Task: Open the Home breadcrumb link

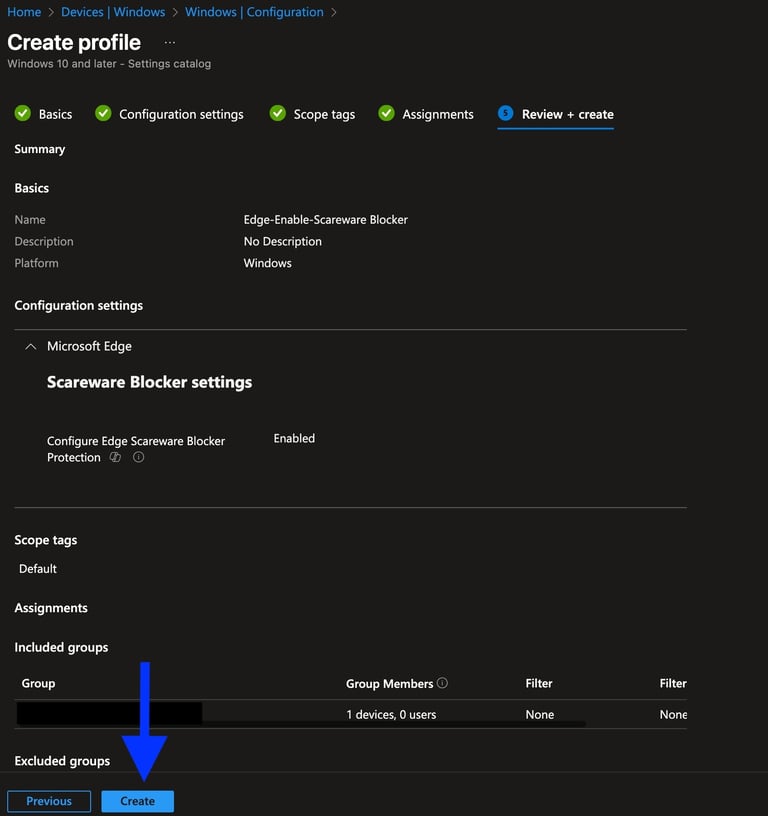Action: point(24,12)
